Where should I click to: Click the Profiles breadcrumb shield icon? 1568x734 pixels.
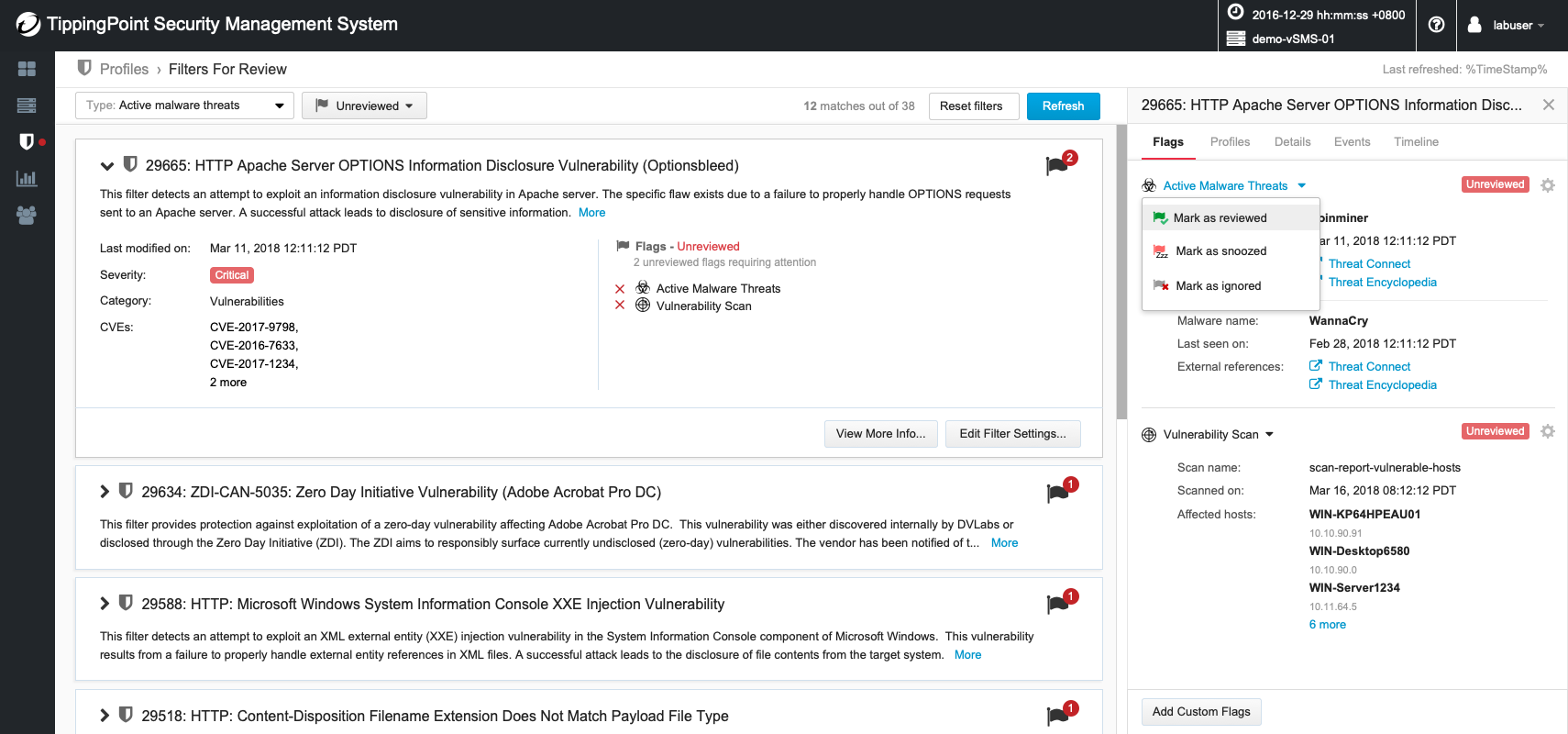[x=84, y=68]
